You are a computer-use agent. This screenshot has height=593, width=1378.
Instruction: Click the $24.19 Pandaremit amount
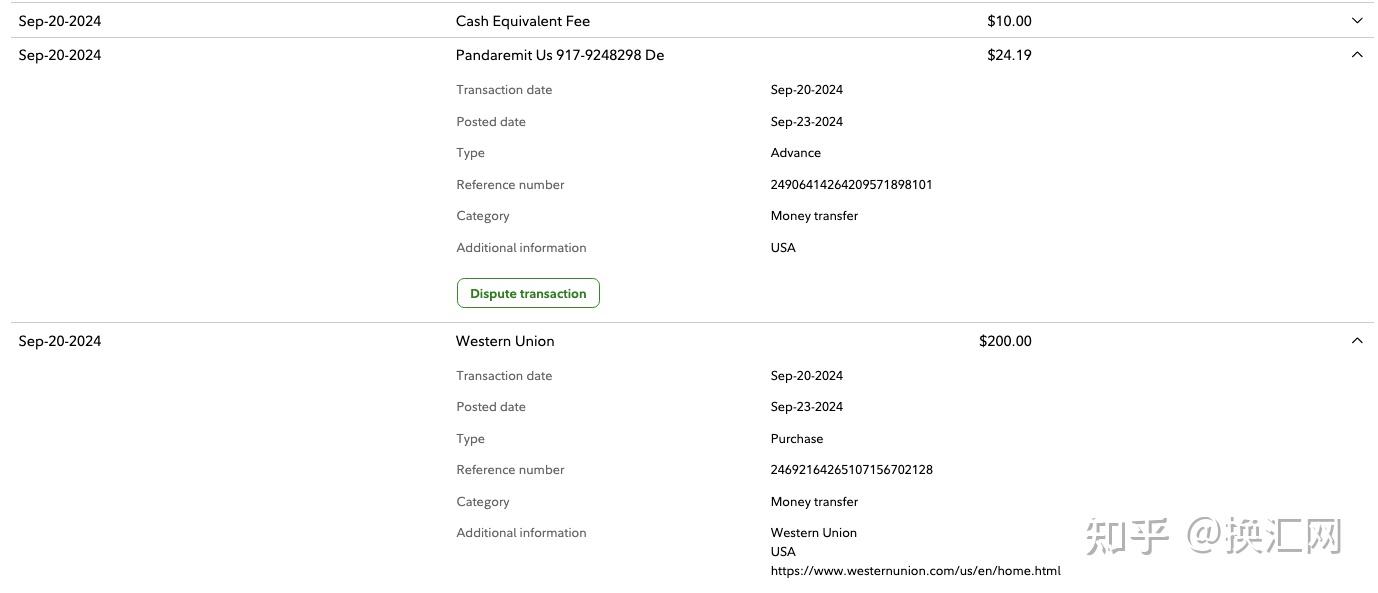(1008, 55)
